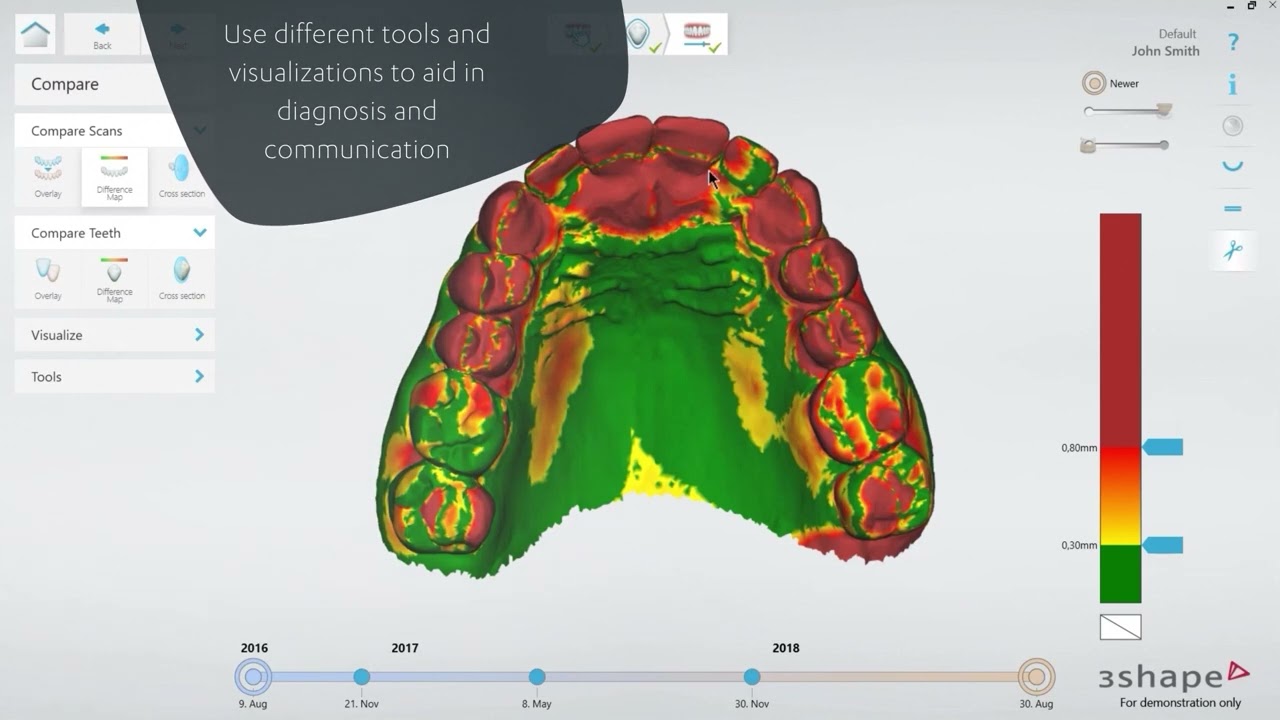Click the Compare Scans header label
This screenshot has height=720, width=1280.
click(77, 131)
